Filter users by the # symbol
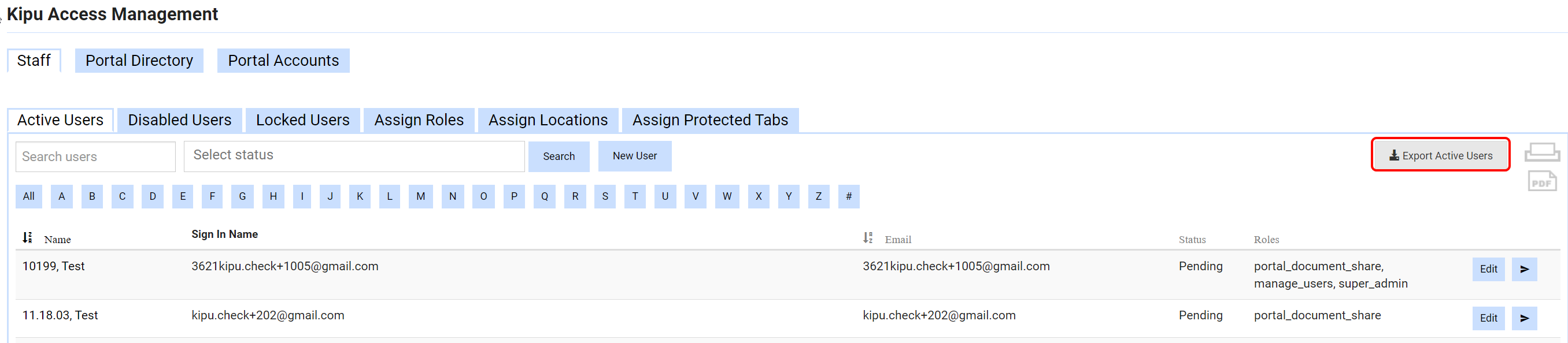Image resolution: width=1568 pixels, height=343 pixels. pos(849,196)
